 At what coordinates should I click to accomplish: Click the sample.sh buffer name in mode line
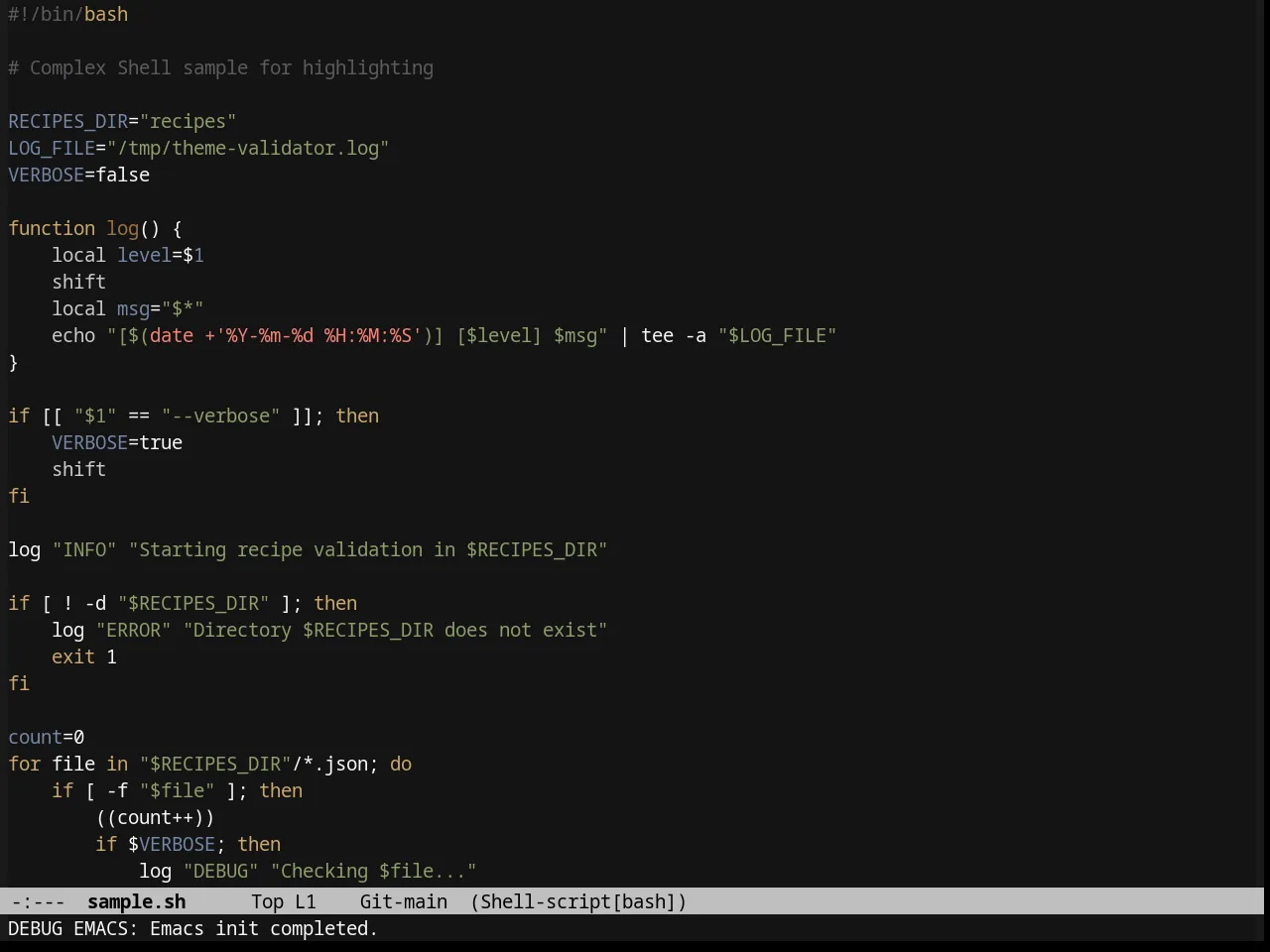137,901
